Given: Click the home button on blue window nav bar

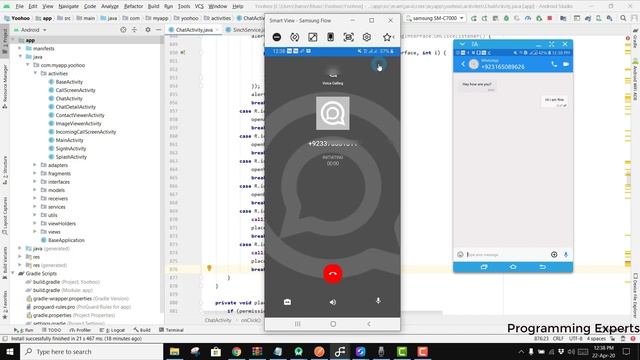Looking at the screenshot, I should click(513, 267).
